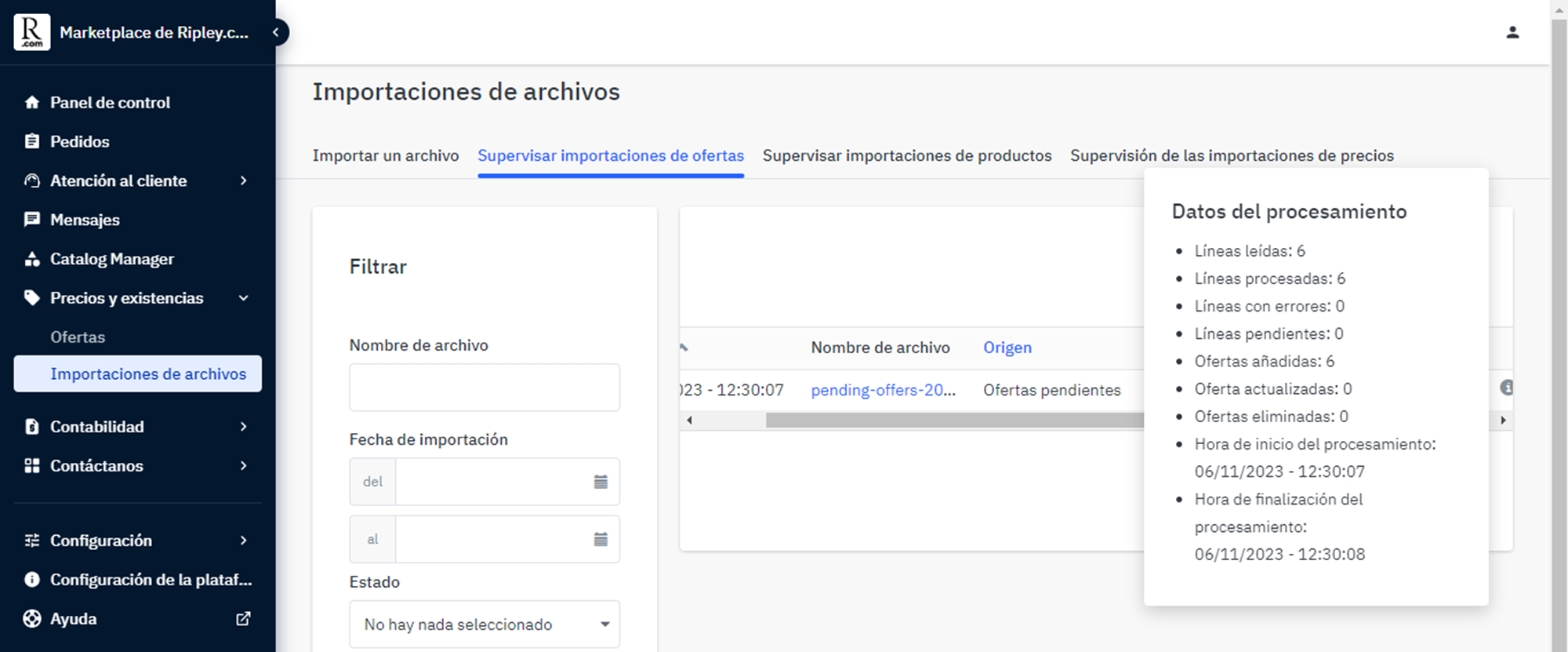Click the '06/11/2023 - 12:30:08' end time
This screenshot has height=652, width=1568.
tap(1279, 554)
